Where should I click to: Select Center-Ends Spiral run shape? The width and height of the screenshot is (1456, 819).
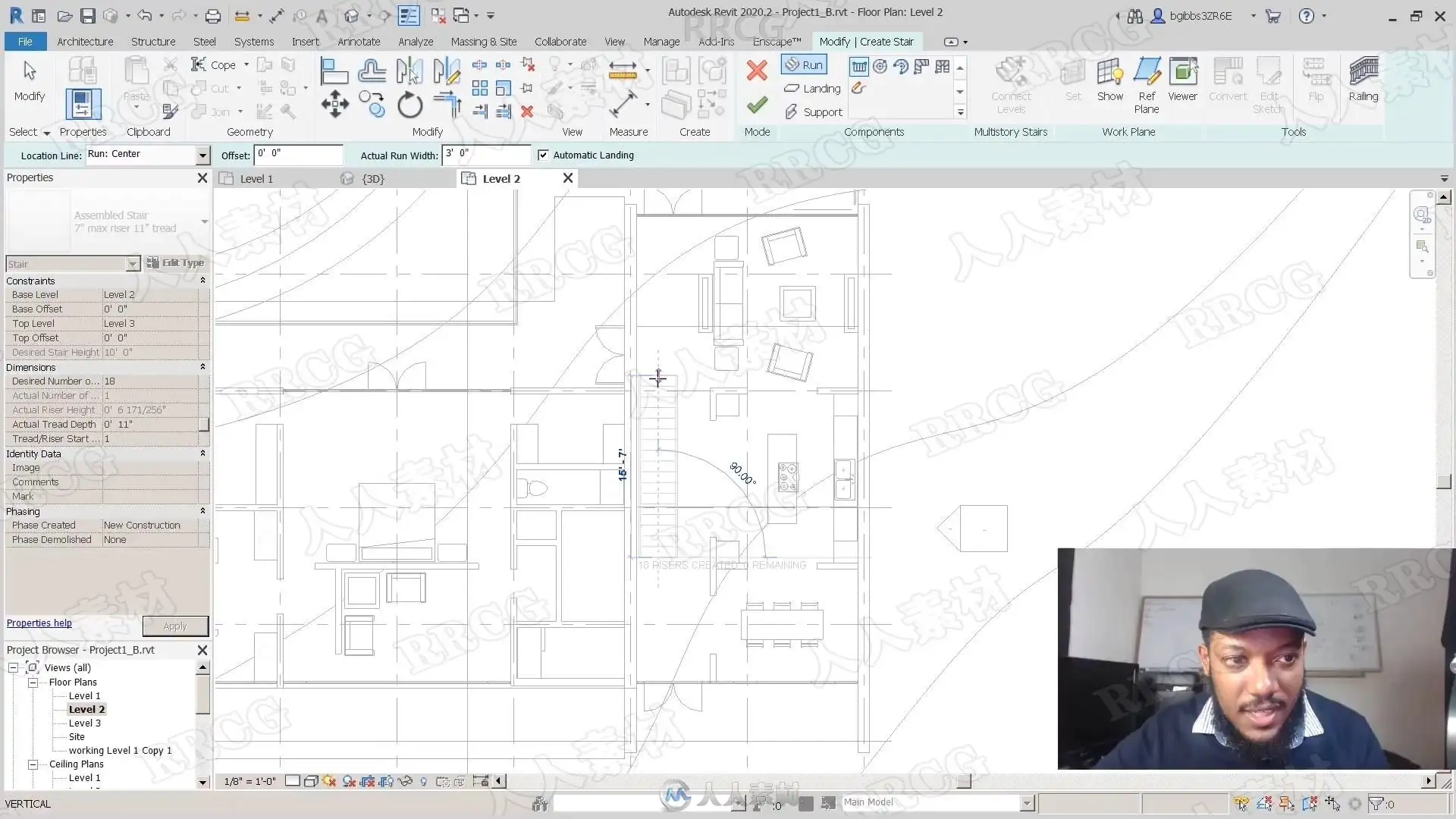(901, 67)
